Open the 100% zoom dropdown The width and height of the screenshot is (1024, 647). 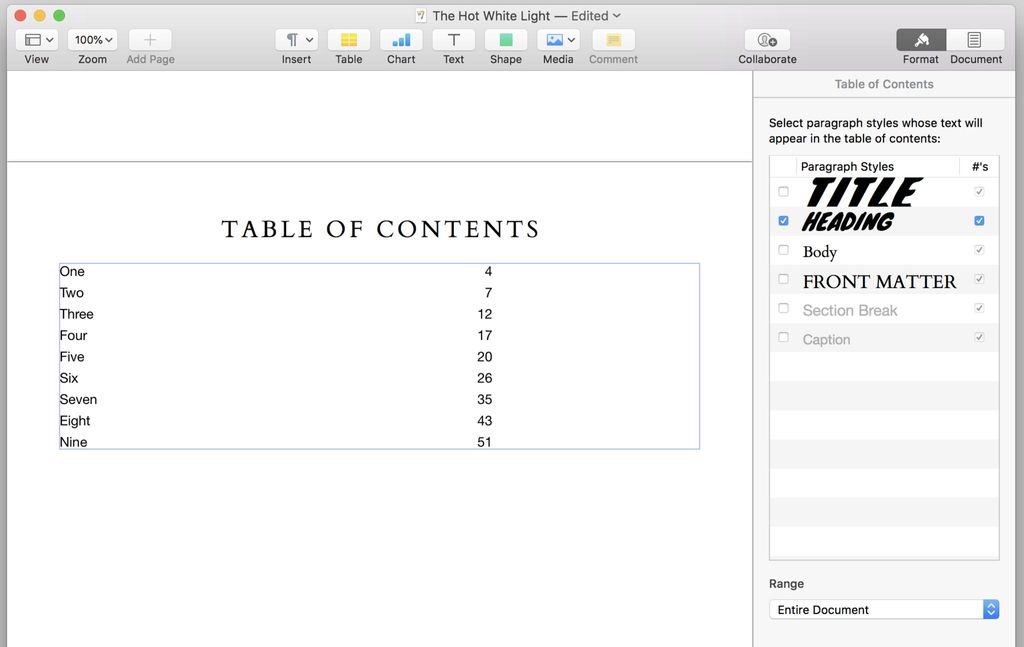click(x=92, y=40)
